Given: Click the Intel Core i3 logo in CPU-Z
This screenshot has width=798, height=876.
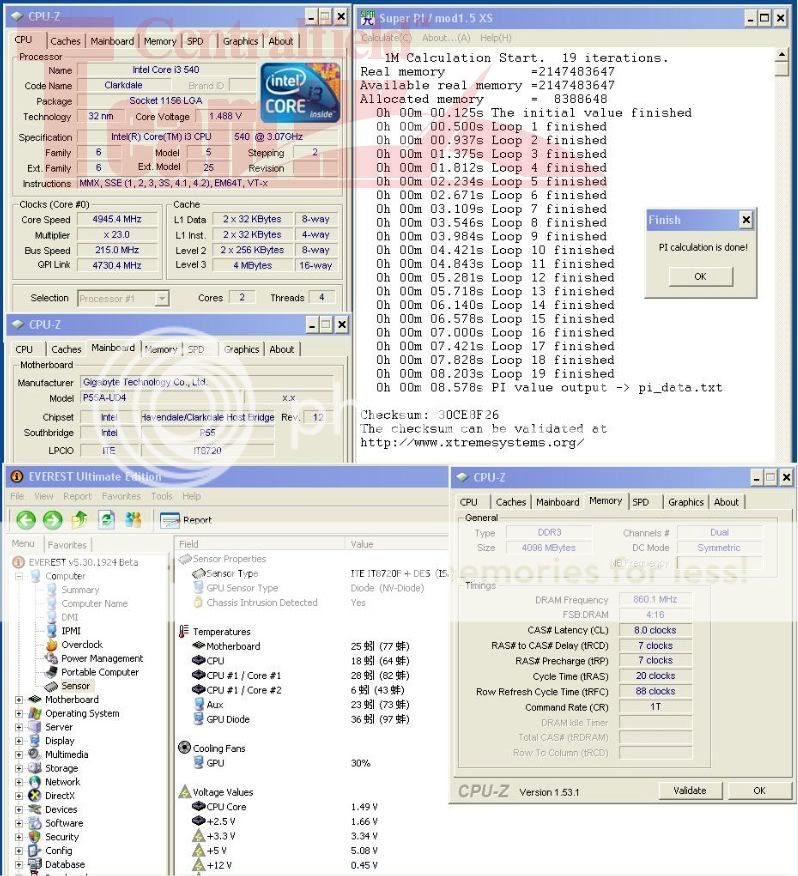Looking at the screenshot, I should point(301,93).
